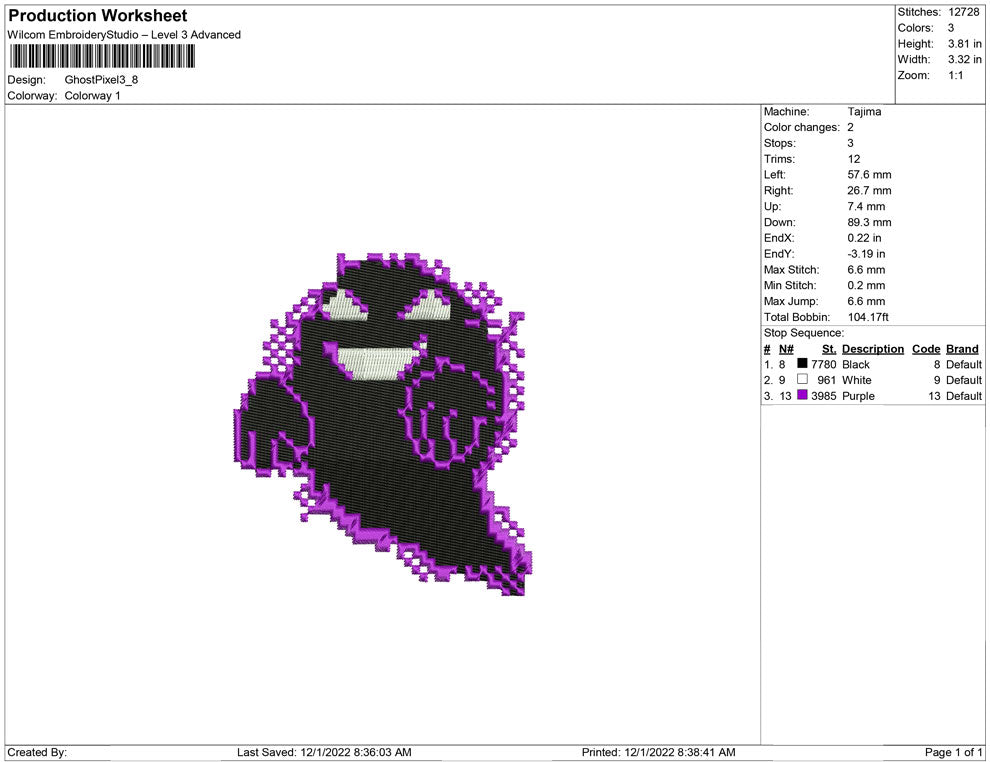Click the stitch count '961'
The height and width of the screenshot is (762, 990).
tap(826, 380)
